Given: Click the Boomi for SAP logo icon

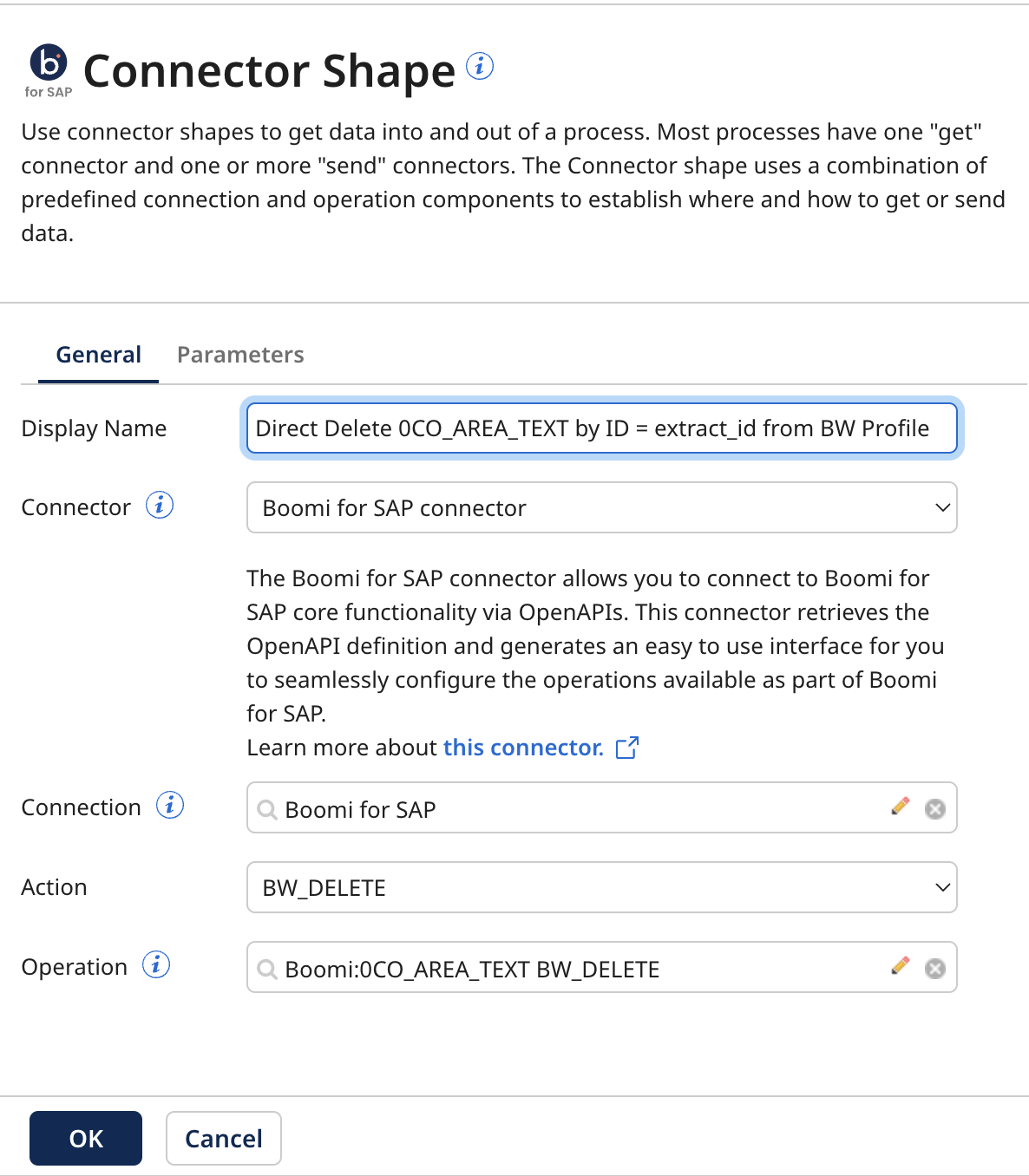Looking at the screenshot, I should [x=48, y=64].
